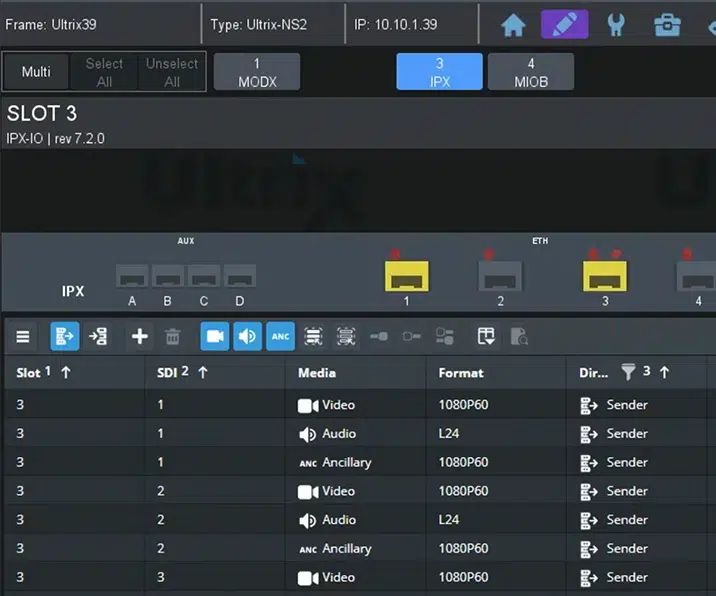The height and width of the screenshot is (596, 716).
Task: Select AUX port D
Action: 240,276
